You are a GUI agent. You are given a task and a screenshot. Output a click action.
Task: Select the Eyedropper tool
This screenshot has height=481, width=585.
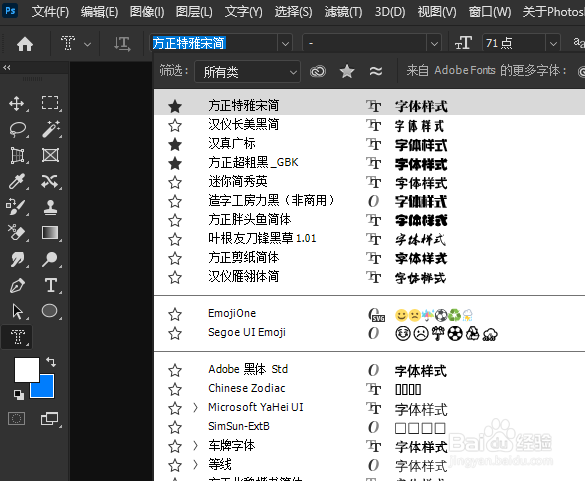click(17, 181)
